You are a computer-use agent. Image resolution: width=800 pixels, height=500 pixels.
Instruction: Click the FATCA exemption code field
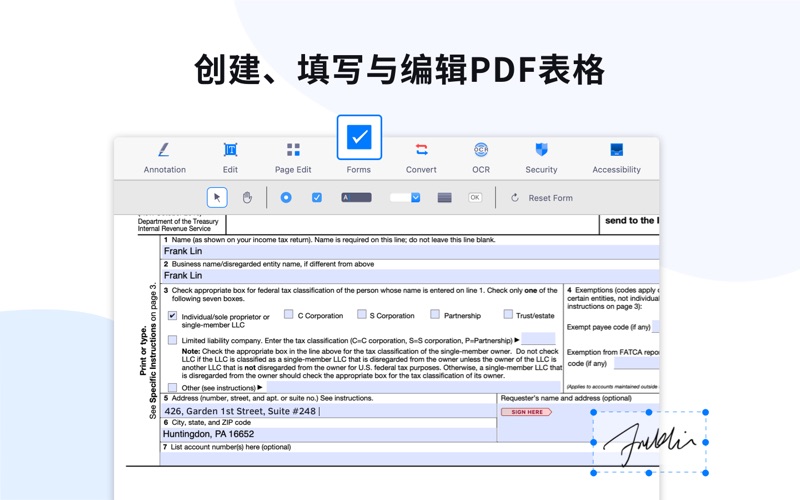tap(636, 363)
